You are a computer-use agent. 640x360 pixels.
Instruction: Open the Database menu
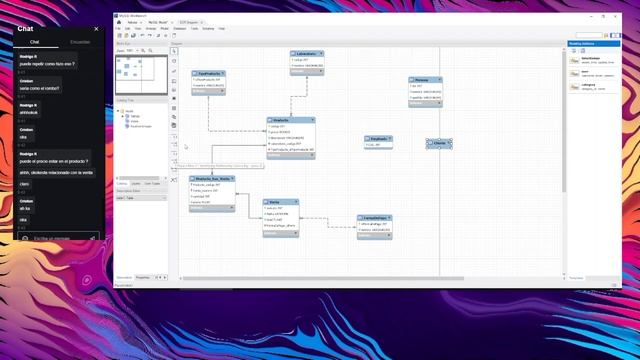180,29
